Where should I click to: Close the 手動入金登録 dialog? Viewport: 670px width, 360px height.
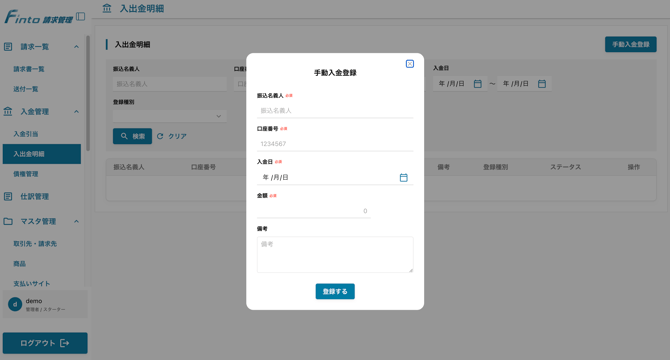click(409, 64)
